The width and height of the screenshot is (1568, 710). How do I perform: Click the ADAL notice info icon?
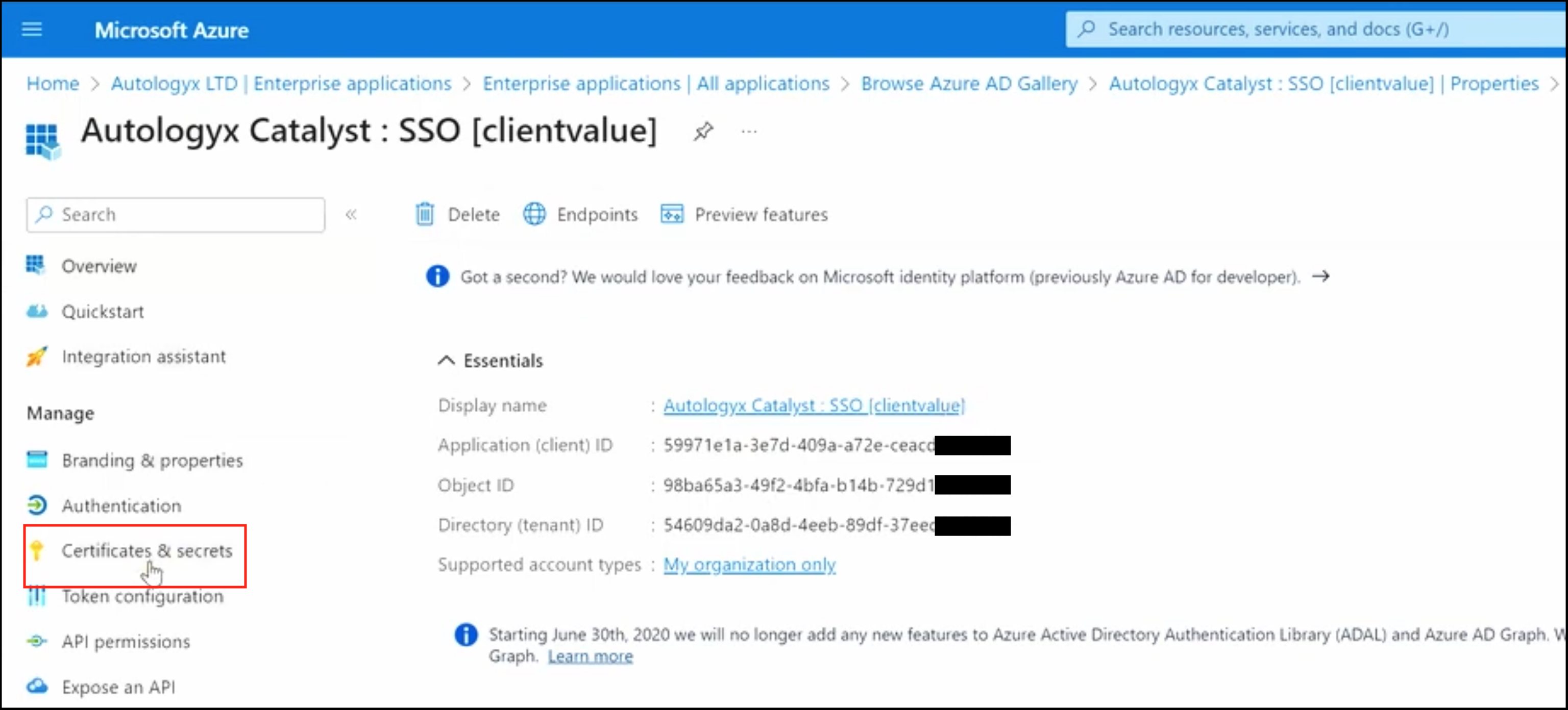click(466, 635)
